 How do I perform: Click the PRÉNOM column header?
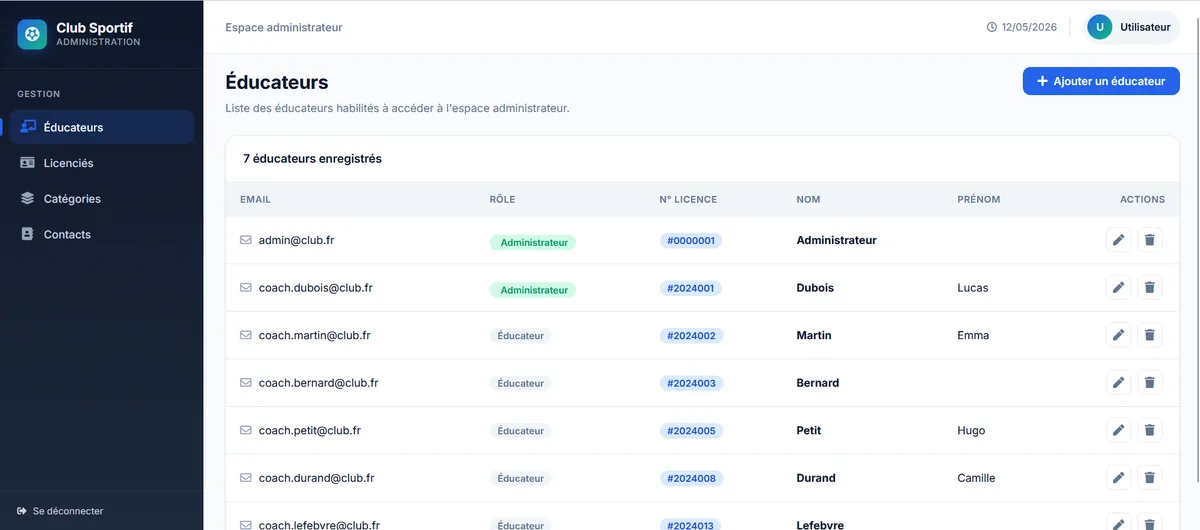(x=979, y=200)
